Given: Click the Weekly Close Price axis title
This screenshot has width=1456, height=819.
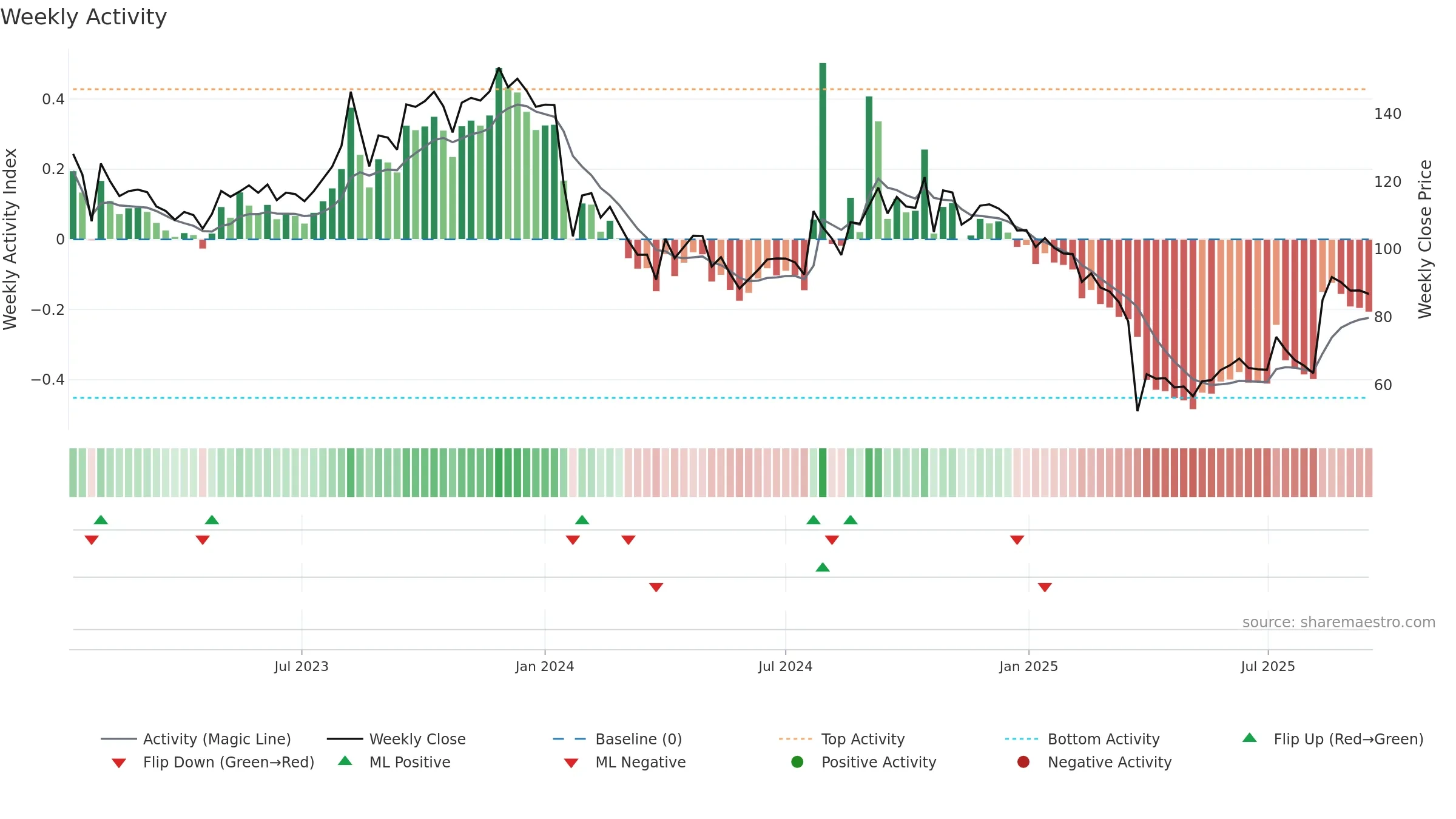Looking at the screenshot, I should [1425, 239].
